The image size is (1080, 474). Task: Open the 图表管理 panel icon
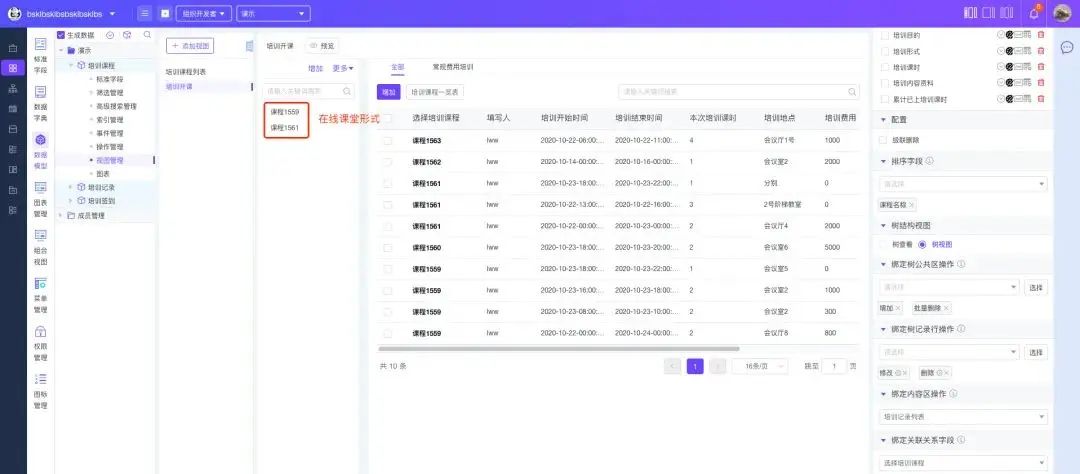(41, 187)
